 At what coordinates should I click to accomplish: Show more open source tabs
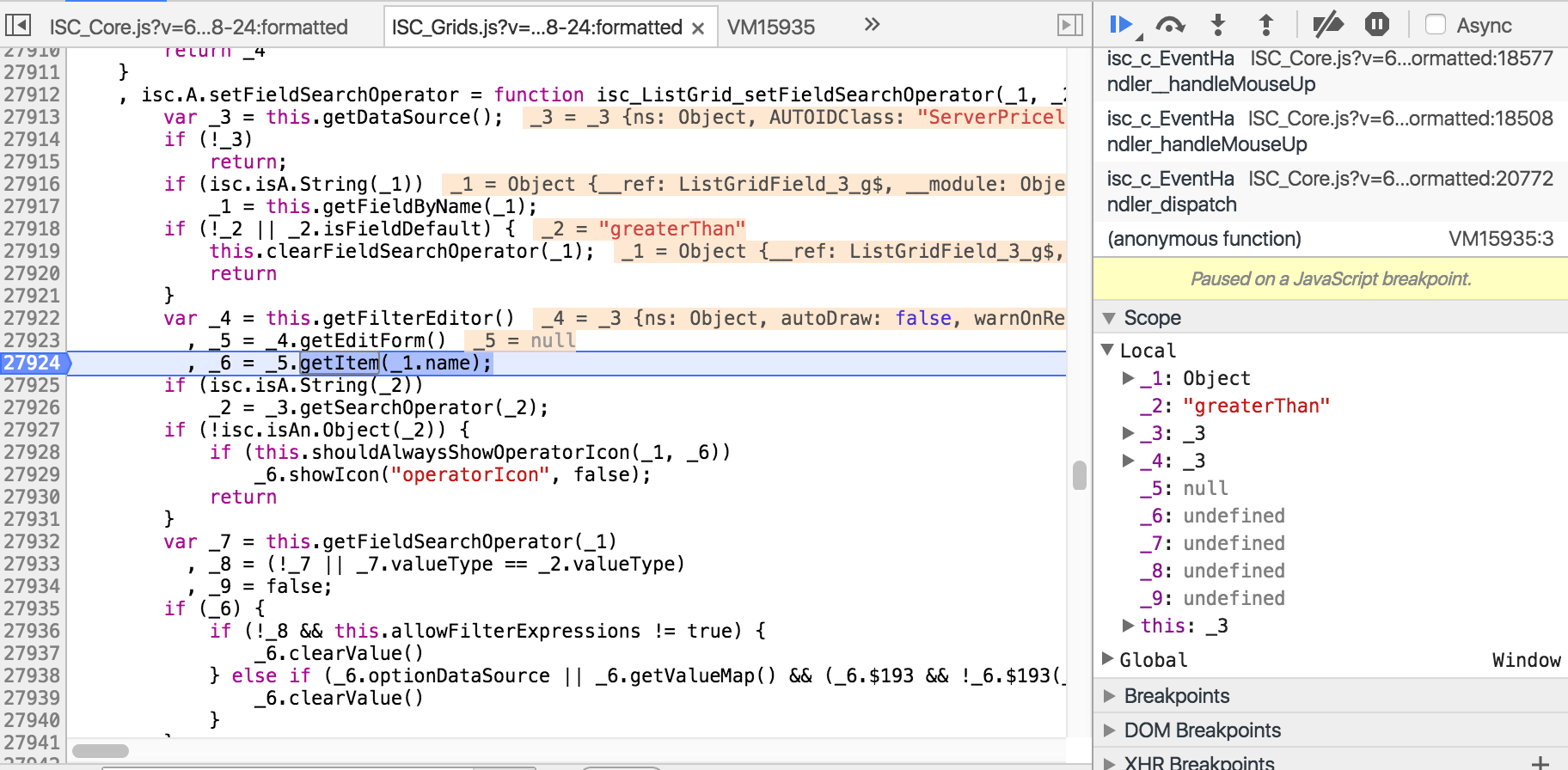pyautogui.click(x=872, y=25)
